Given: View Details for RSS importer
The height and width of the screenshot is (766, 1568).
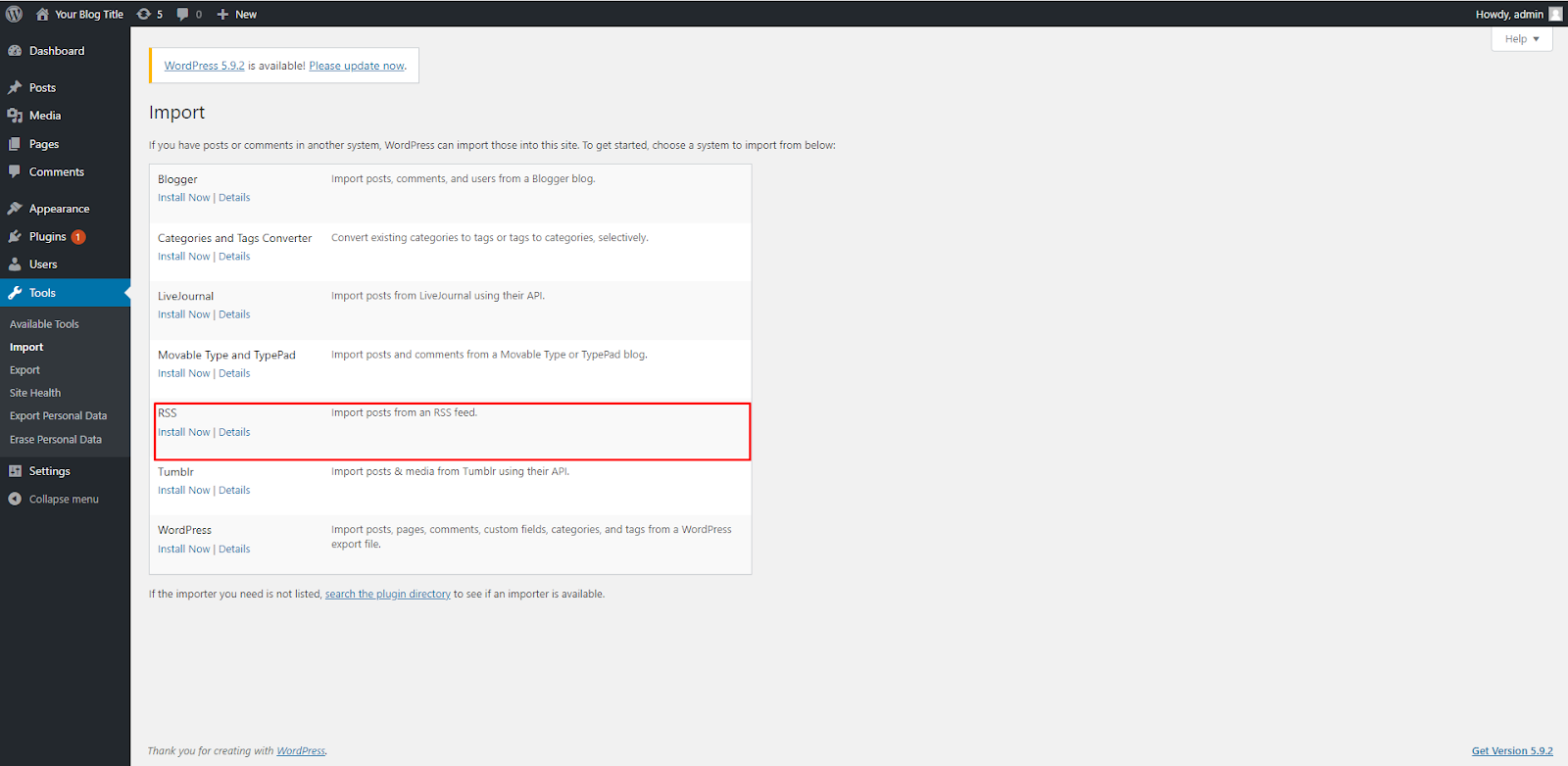Looking at the screenshot, I should pyautogui.click(x=234, y=432).
